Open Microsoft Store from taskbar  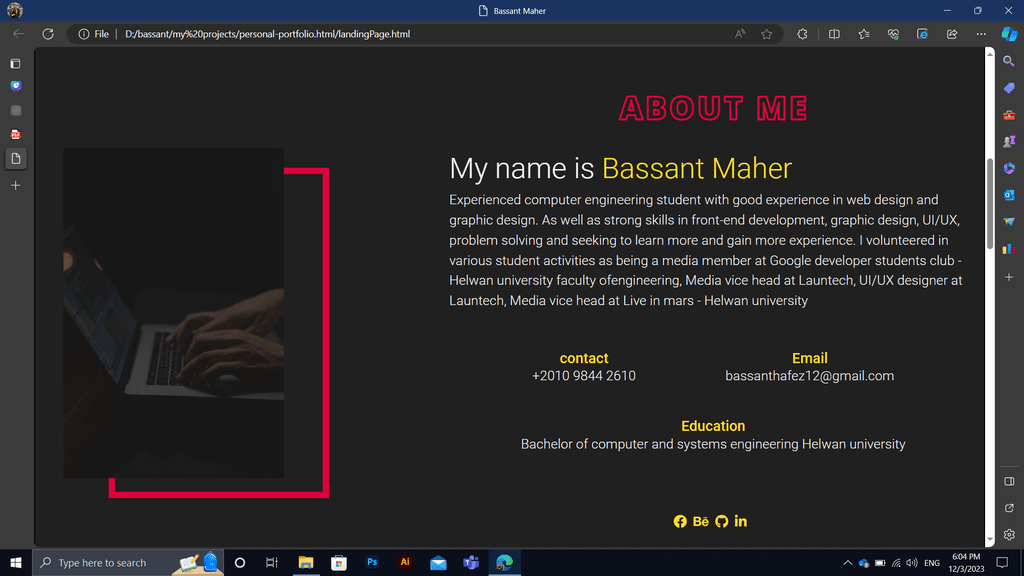tap(338, 562)
